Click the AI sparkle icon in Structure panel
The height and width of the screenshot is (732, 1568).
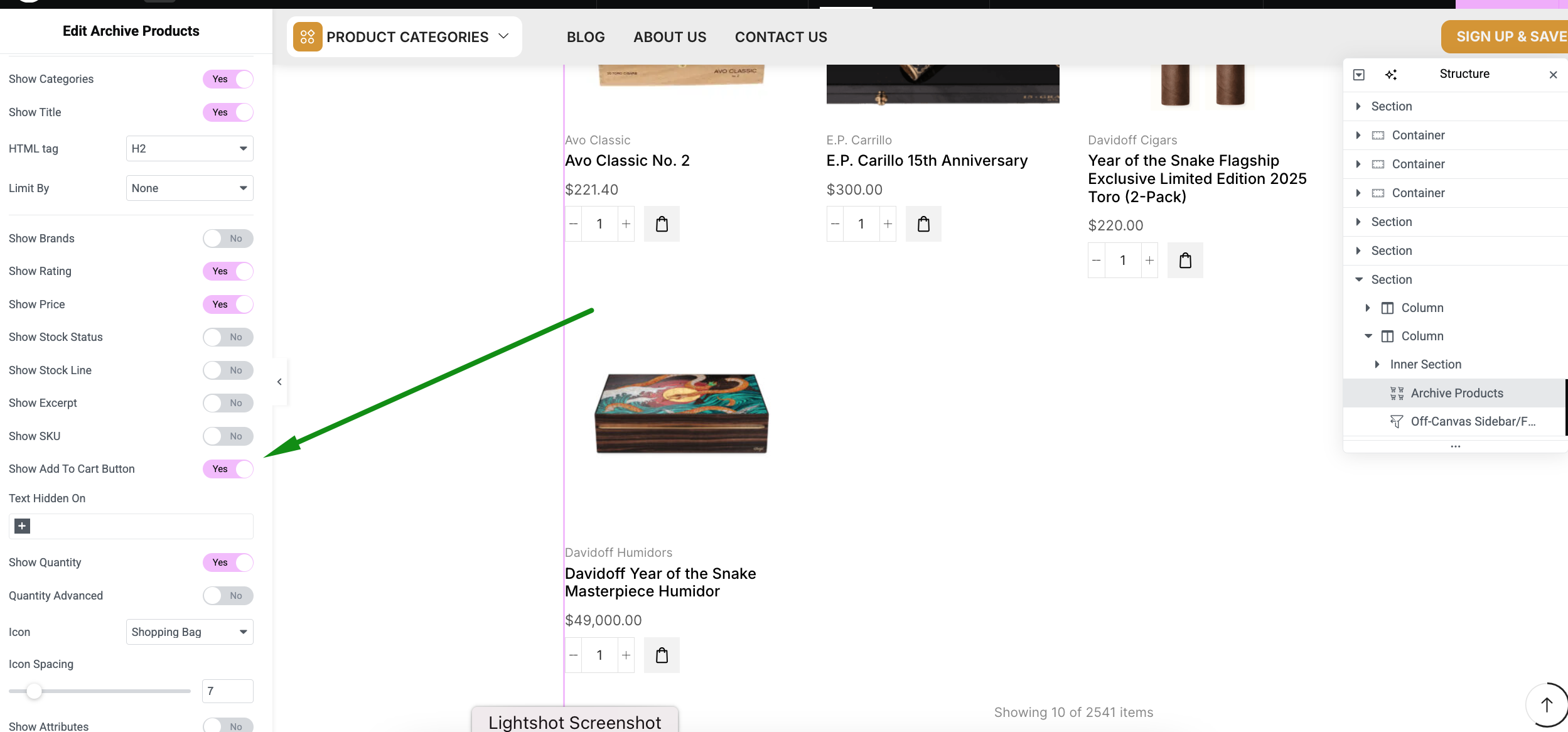pyautogui.click(x=1391, y=75)
